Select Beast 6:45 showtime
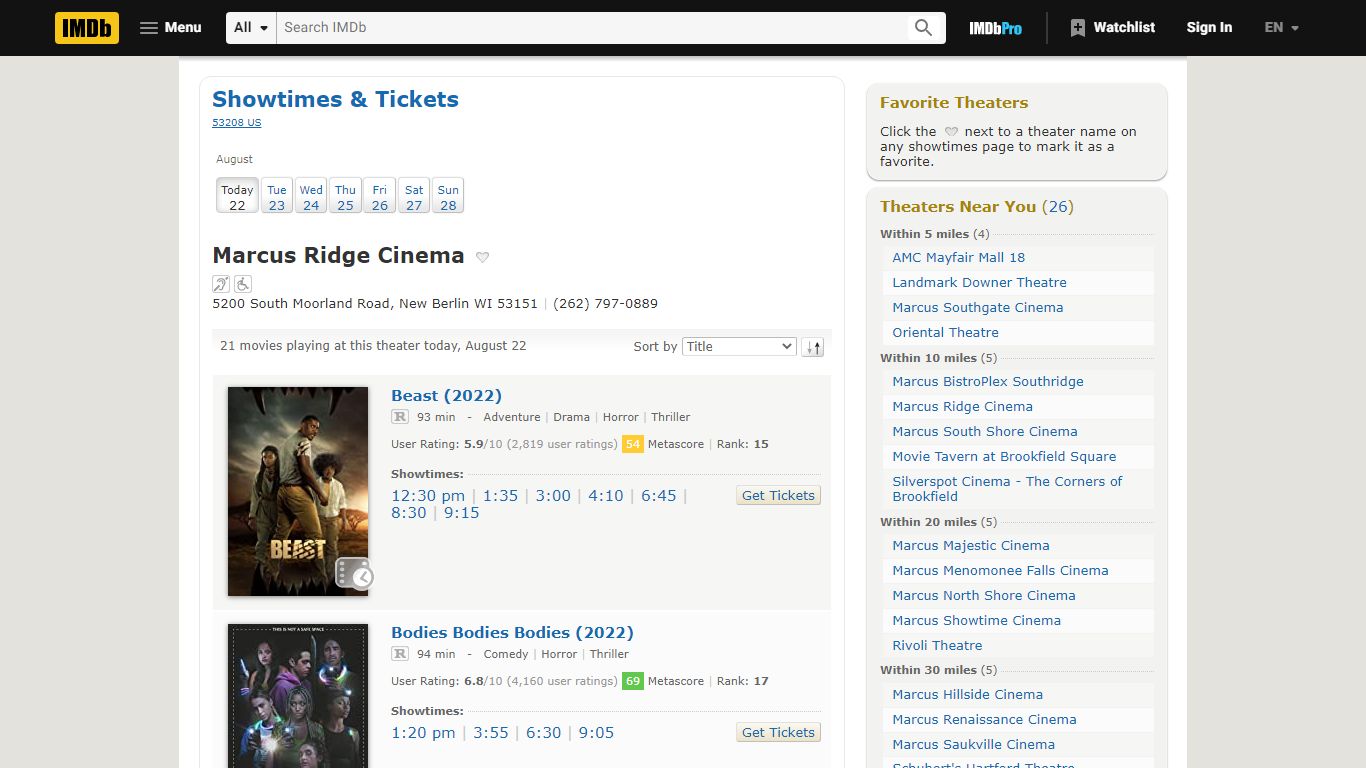This screenshot has width=1366, height=768. (659, 495)
